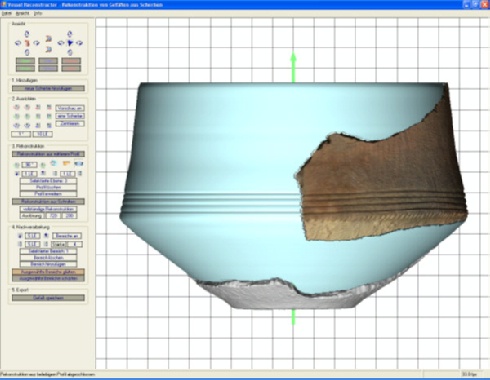
Task: Click the Zentrieren button
Action: [70, 124]
